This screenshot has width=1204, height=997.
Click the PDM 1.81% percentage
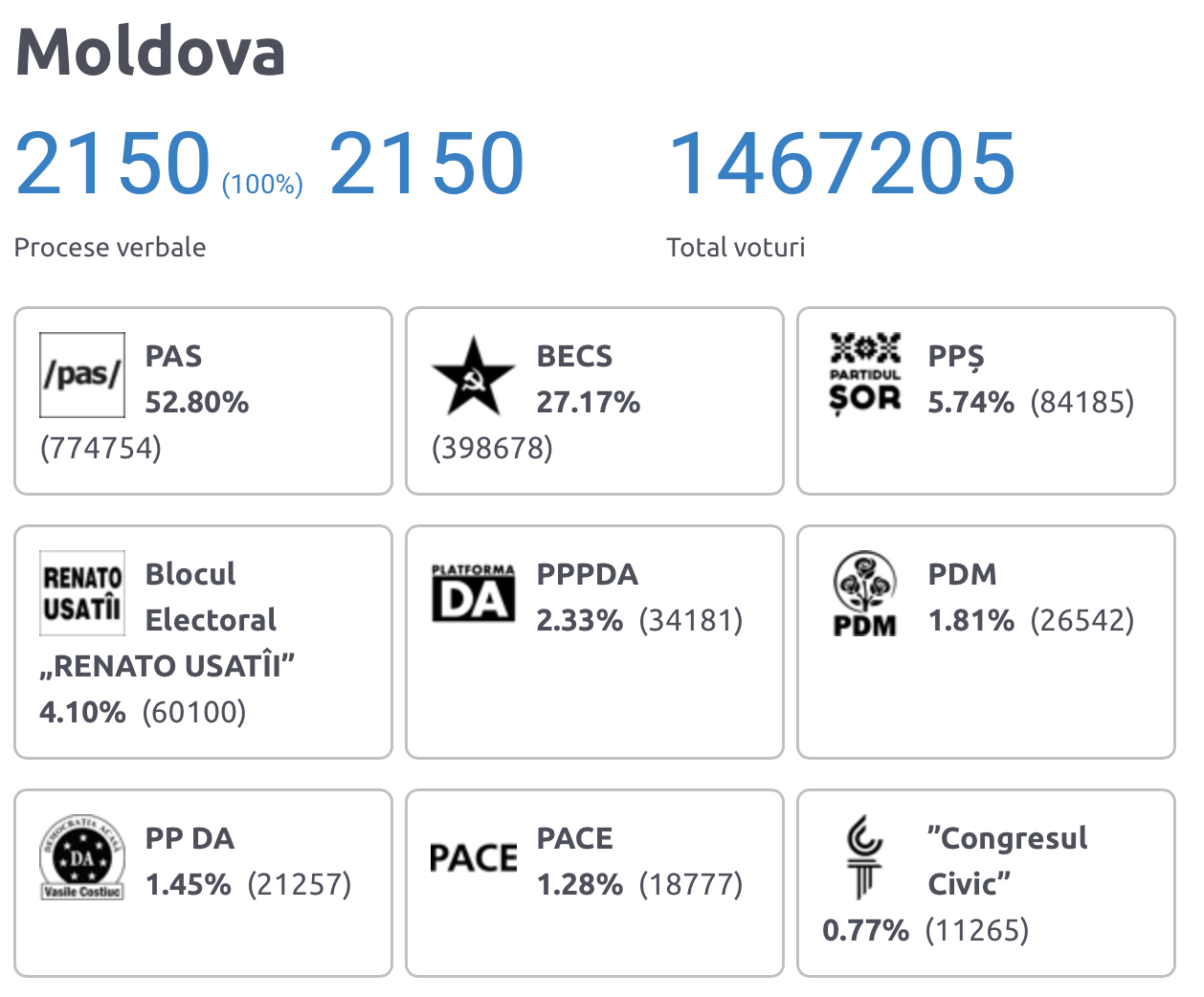(x=970, y=620)
